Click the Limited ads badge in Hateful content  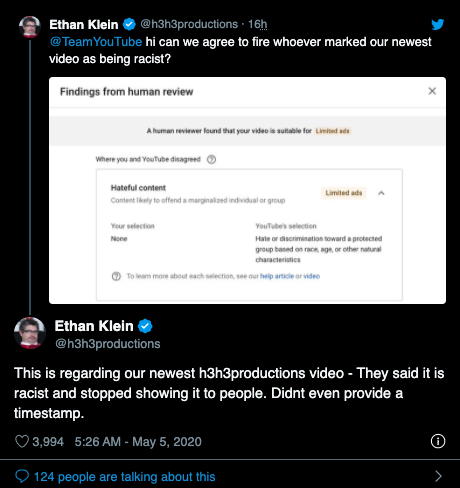point(344,193)
